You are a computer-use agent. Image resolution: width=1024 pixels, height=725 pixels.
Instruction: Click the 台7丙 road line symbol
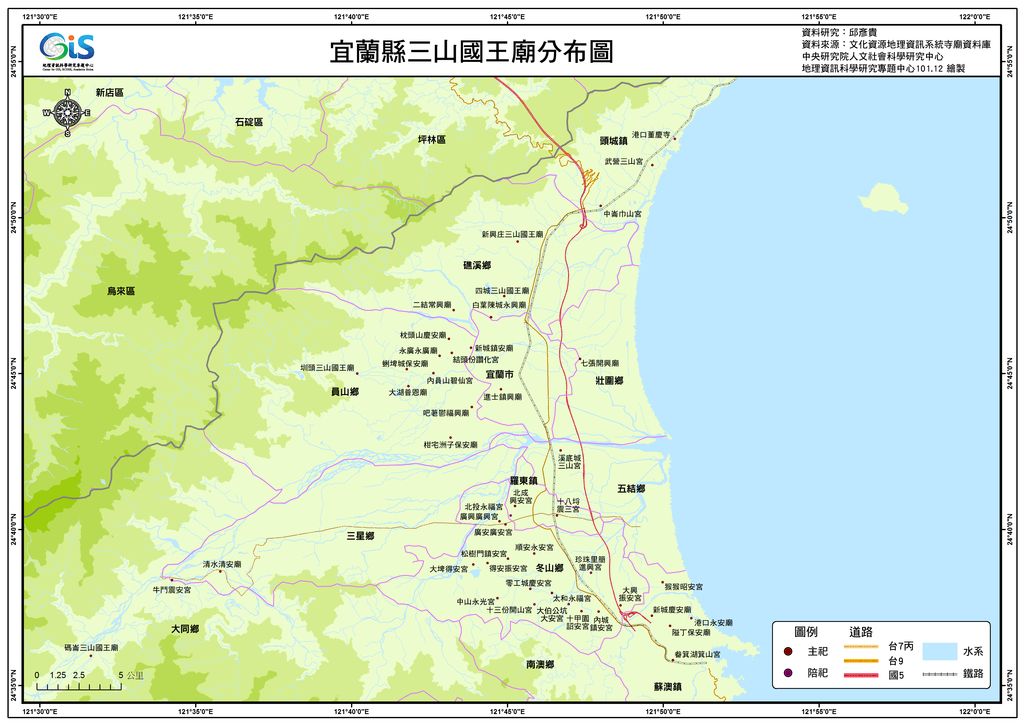860,646
